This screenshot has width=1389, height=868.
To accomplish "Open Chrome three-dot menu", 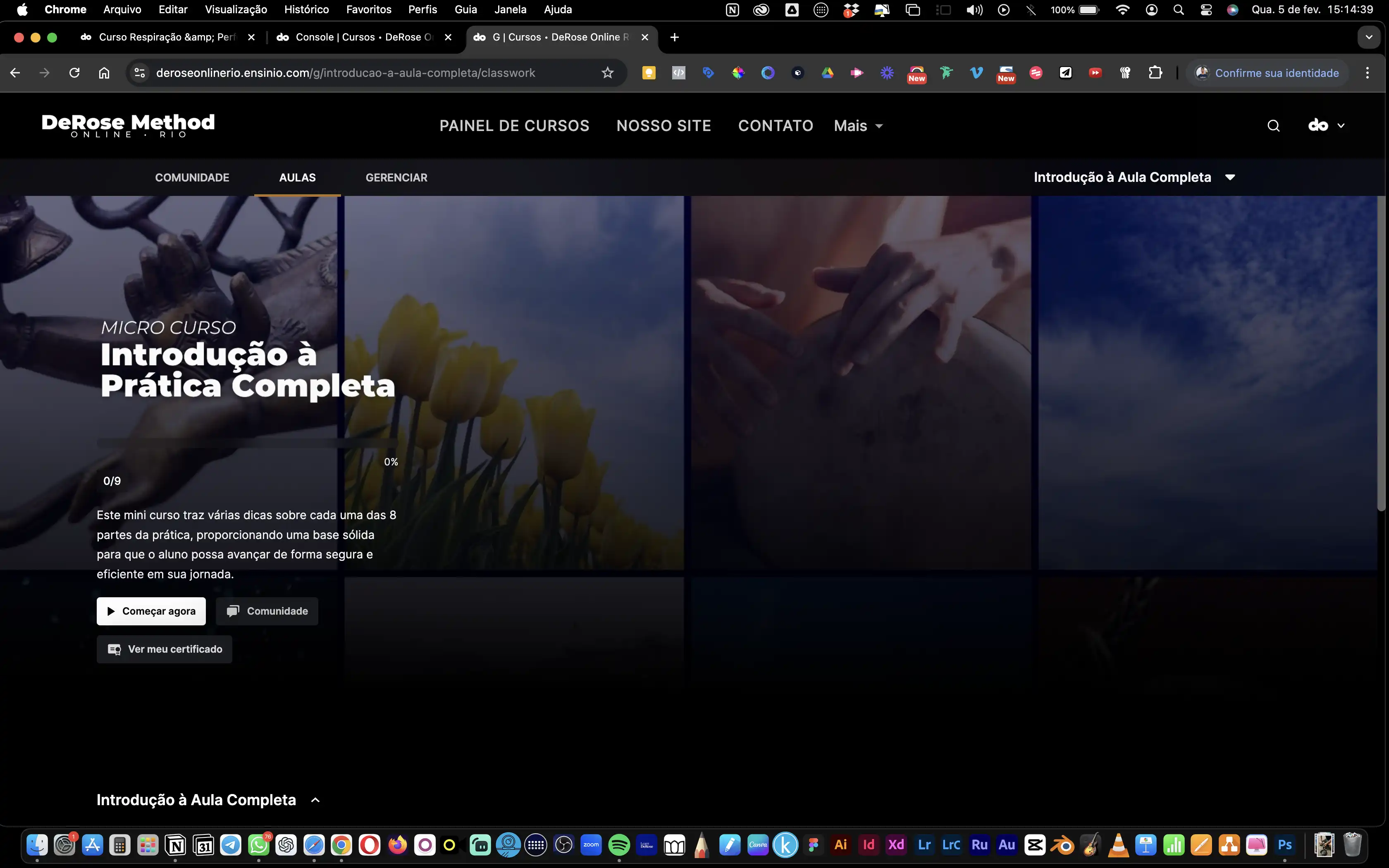I will [x=1368, y=73].
